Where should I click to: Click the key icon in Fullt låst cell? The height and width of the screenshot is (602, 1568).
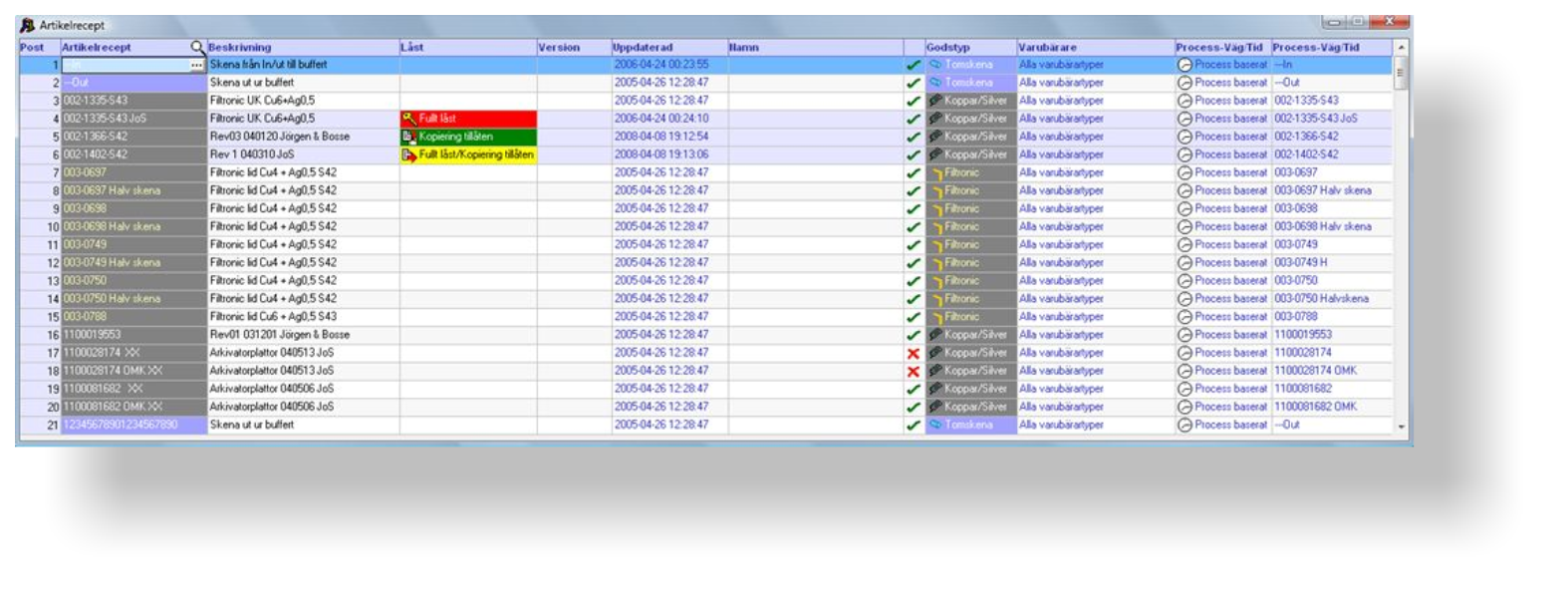(x=408, y=119)
